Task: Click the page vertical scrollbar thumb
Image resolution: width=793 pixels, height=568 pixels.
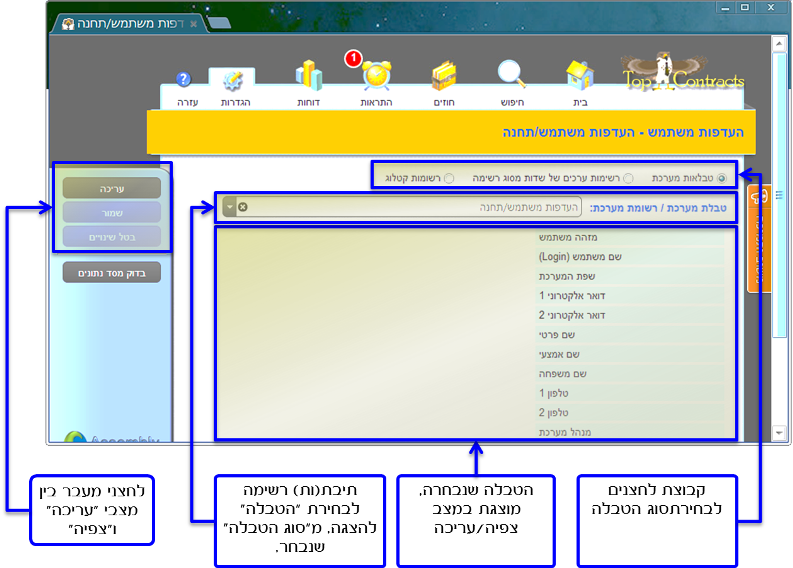Action: pos(779,195)
